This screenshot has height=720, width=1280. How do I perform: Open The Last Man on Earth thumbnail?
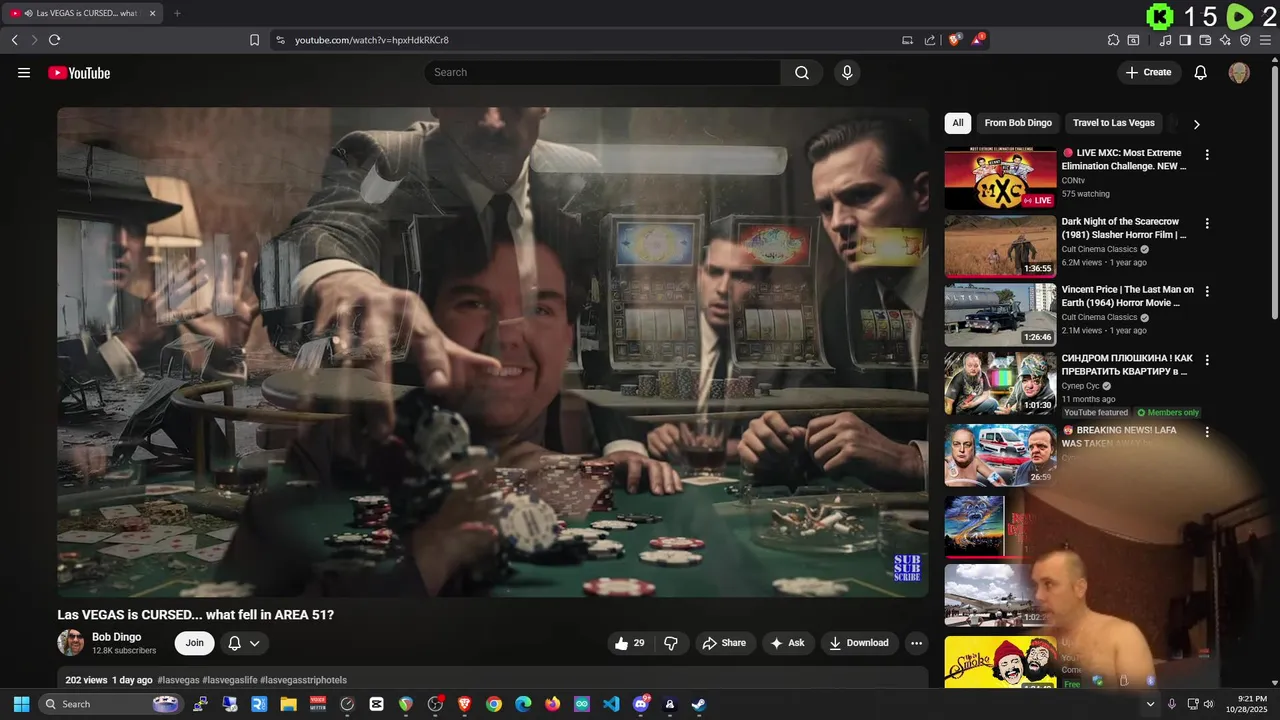click(1000, 315)
